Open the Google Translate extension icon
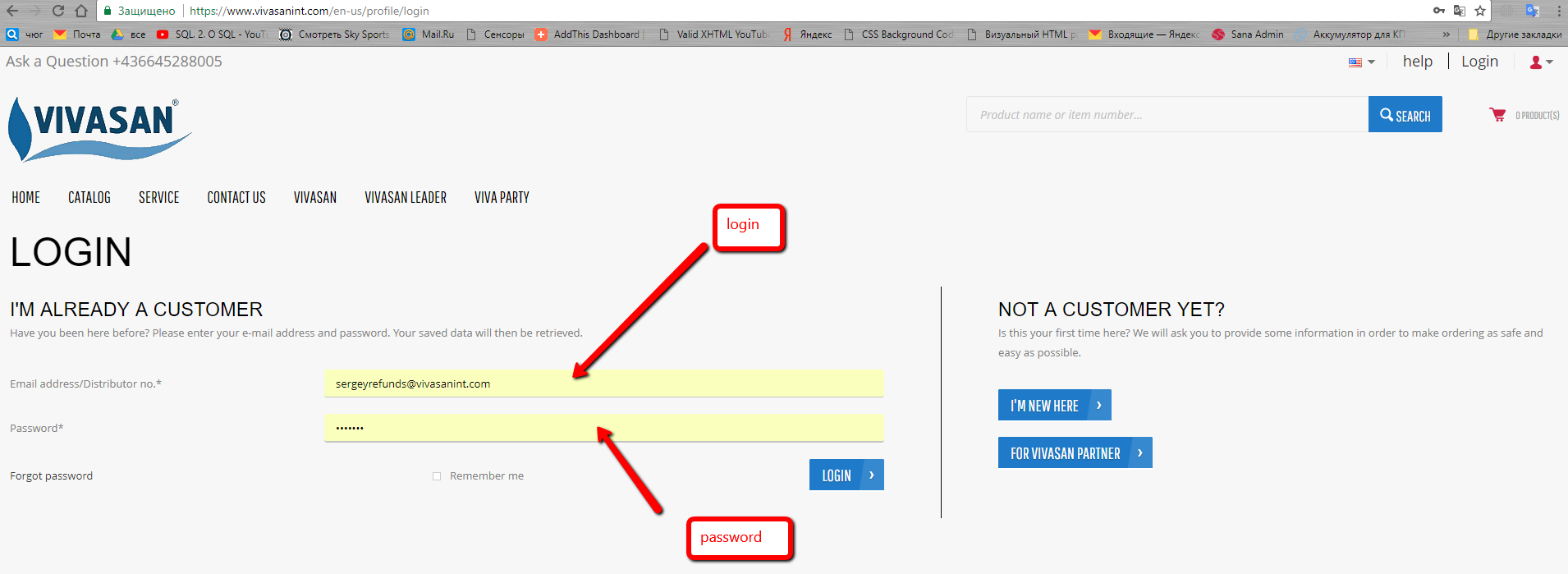Image resolution: width=1568 pixels, height=574 pixels. [1532, 11]
